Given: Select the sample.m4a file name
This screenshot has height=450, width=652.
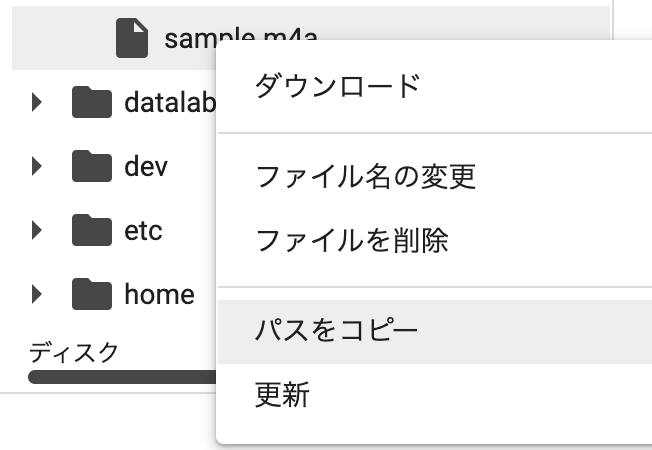Looking at the screenshot, I should (241, 38).
